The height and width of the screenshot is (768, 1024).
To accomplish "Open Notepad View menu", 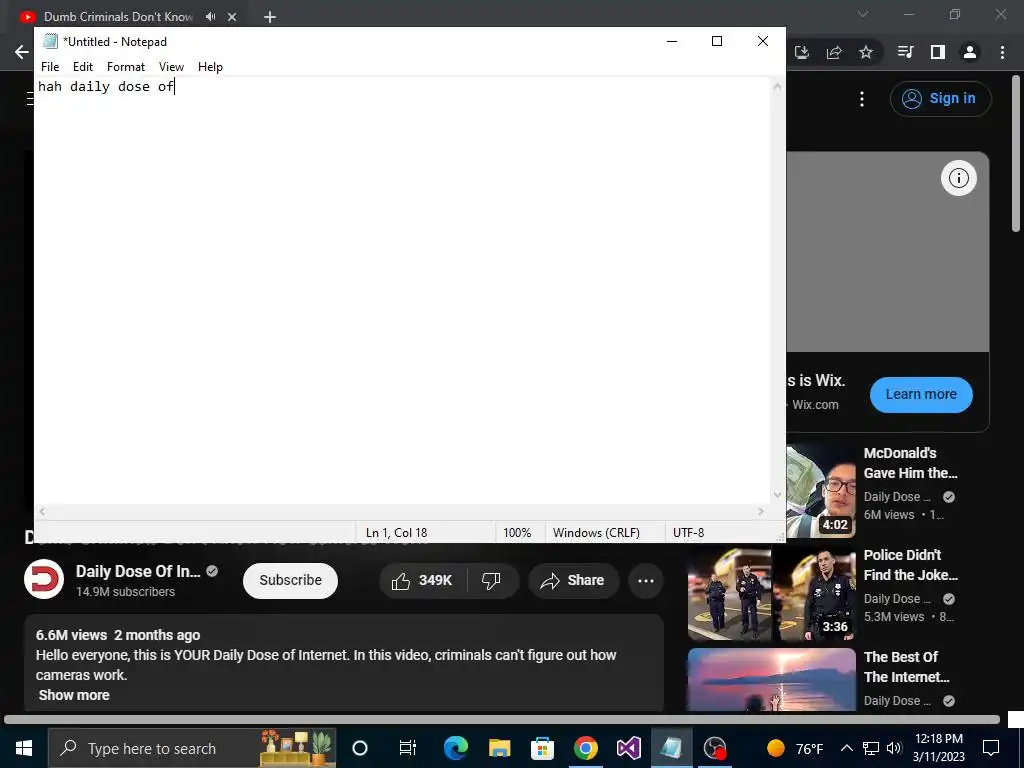I will [x=171, y=67].
